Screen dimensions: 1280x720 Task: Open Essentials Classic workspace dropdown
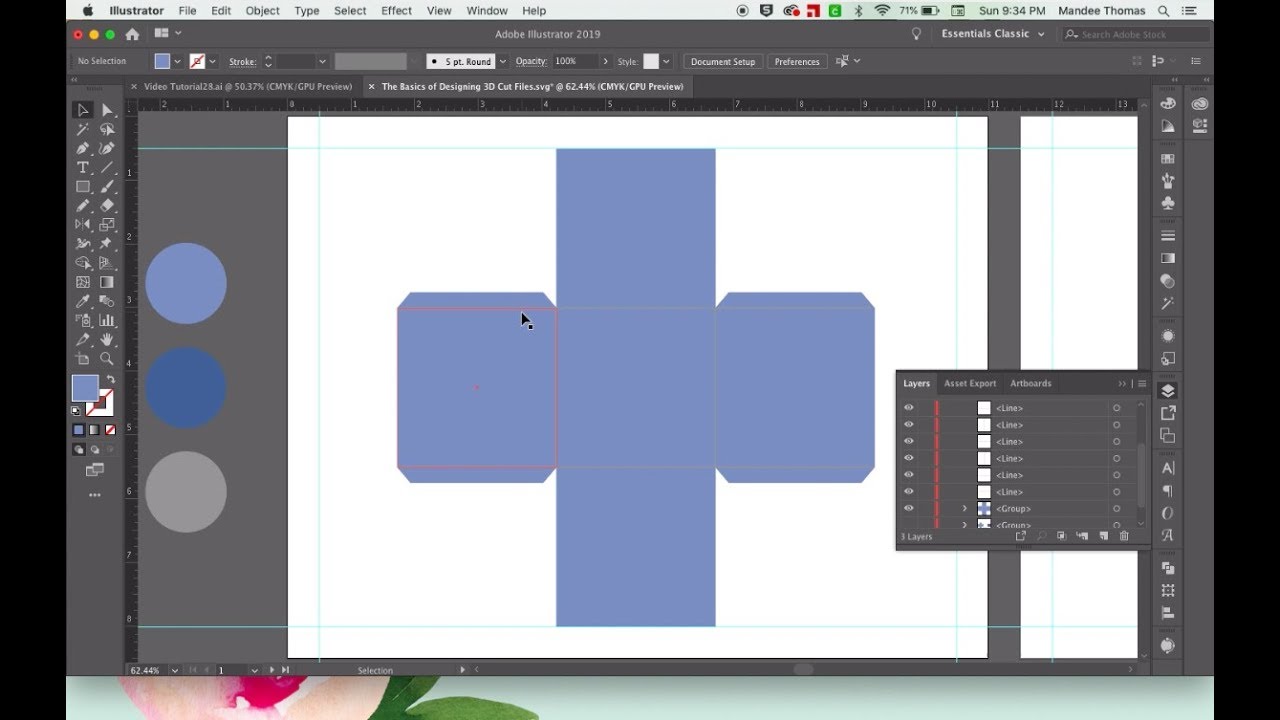click(x=992, y=34)
